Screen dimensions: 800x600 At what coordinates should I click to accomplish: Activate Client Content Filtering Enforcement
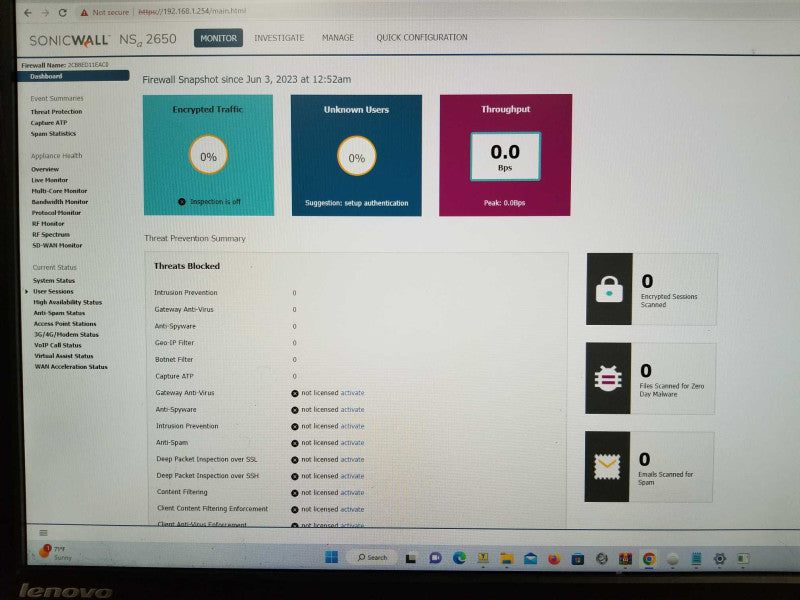click(353, 509)
